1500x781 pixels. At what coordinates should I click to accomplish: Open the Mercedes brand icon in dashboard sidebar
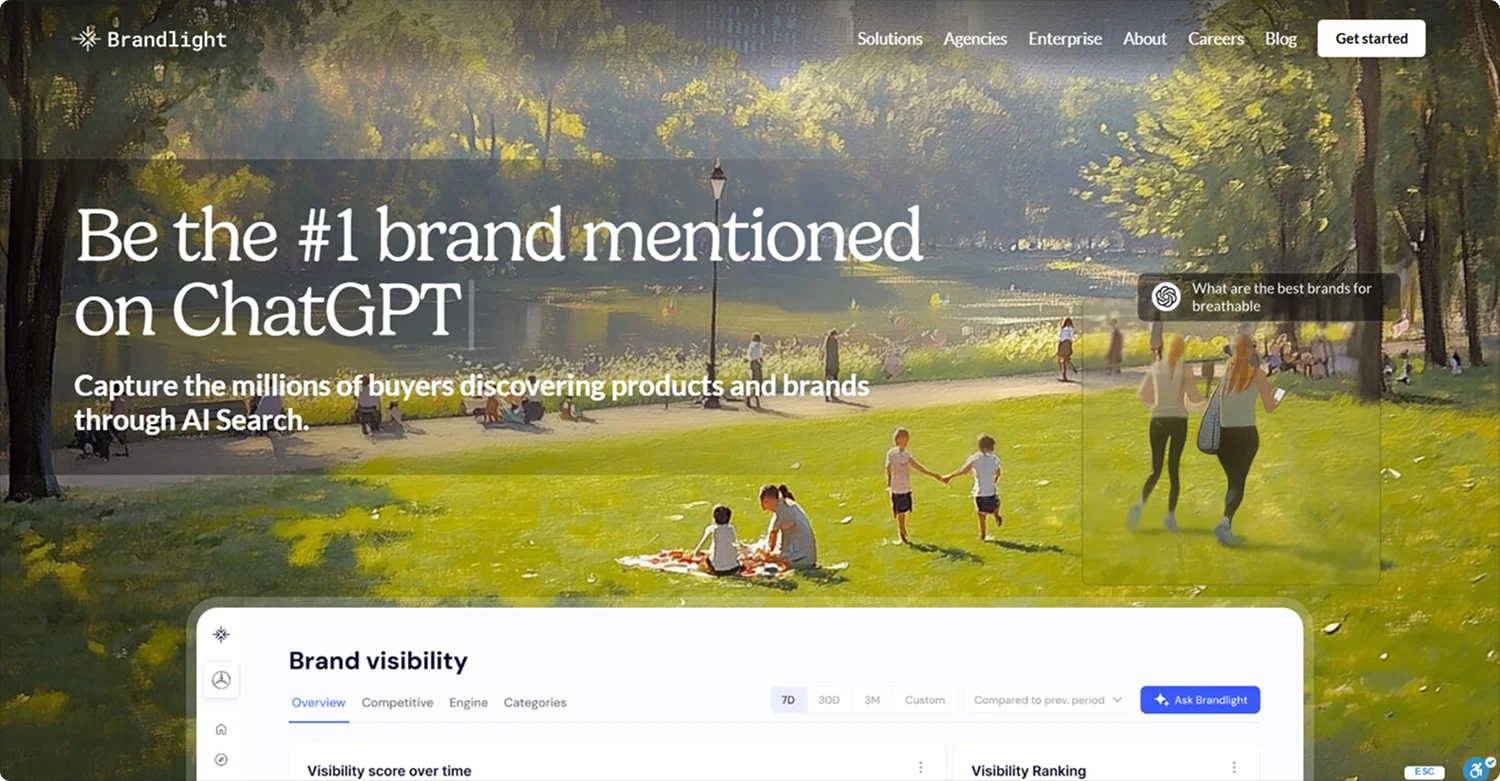point(221,680)
